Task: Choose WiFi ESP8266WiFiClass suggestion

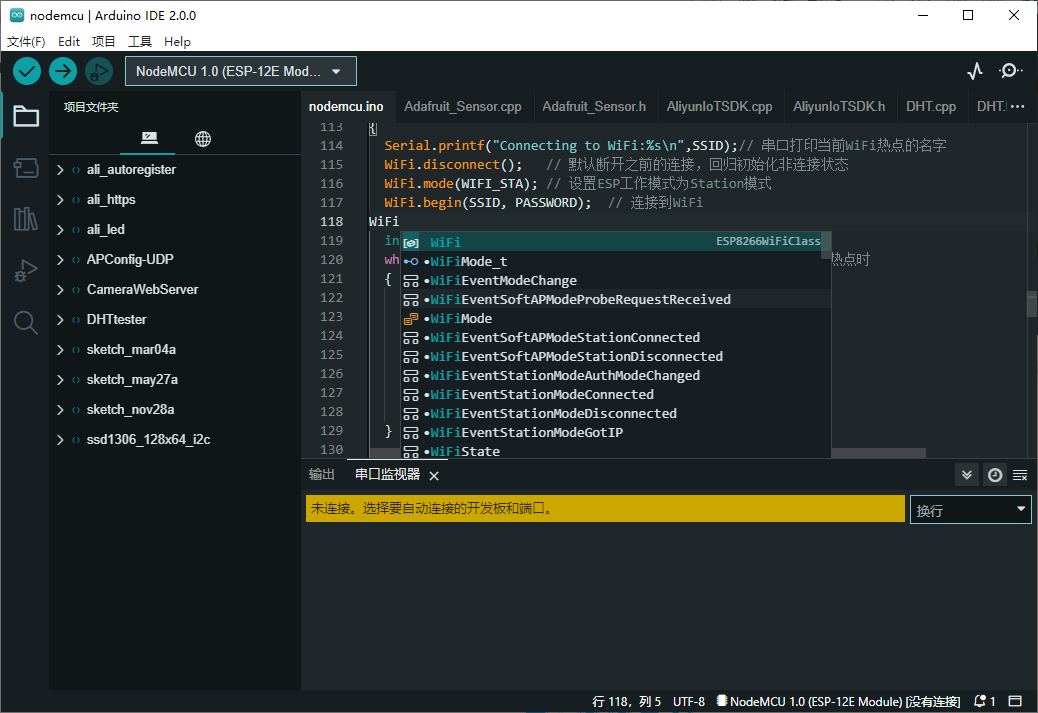Action: click(612, 242)
